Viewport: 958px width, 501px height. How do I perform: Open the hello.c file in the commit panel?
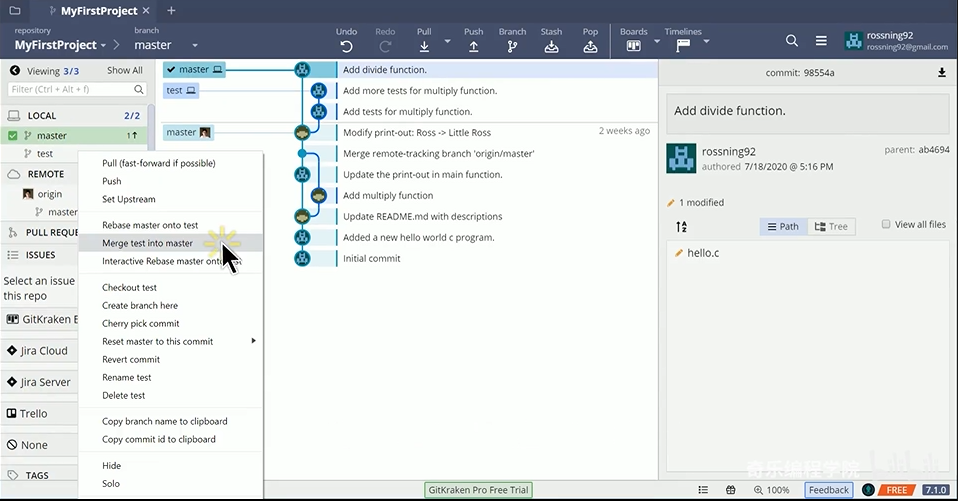pyautogui.click(x=703, y=253)
